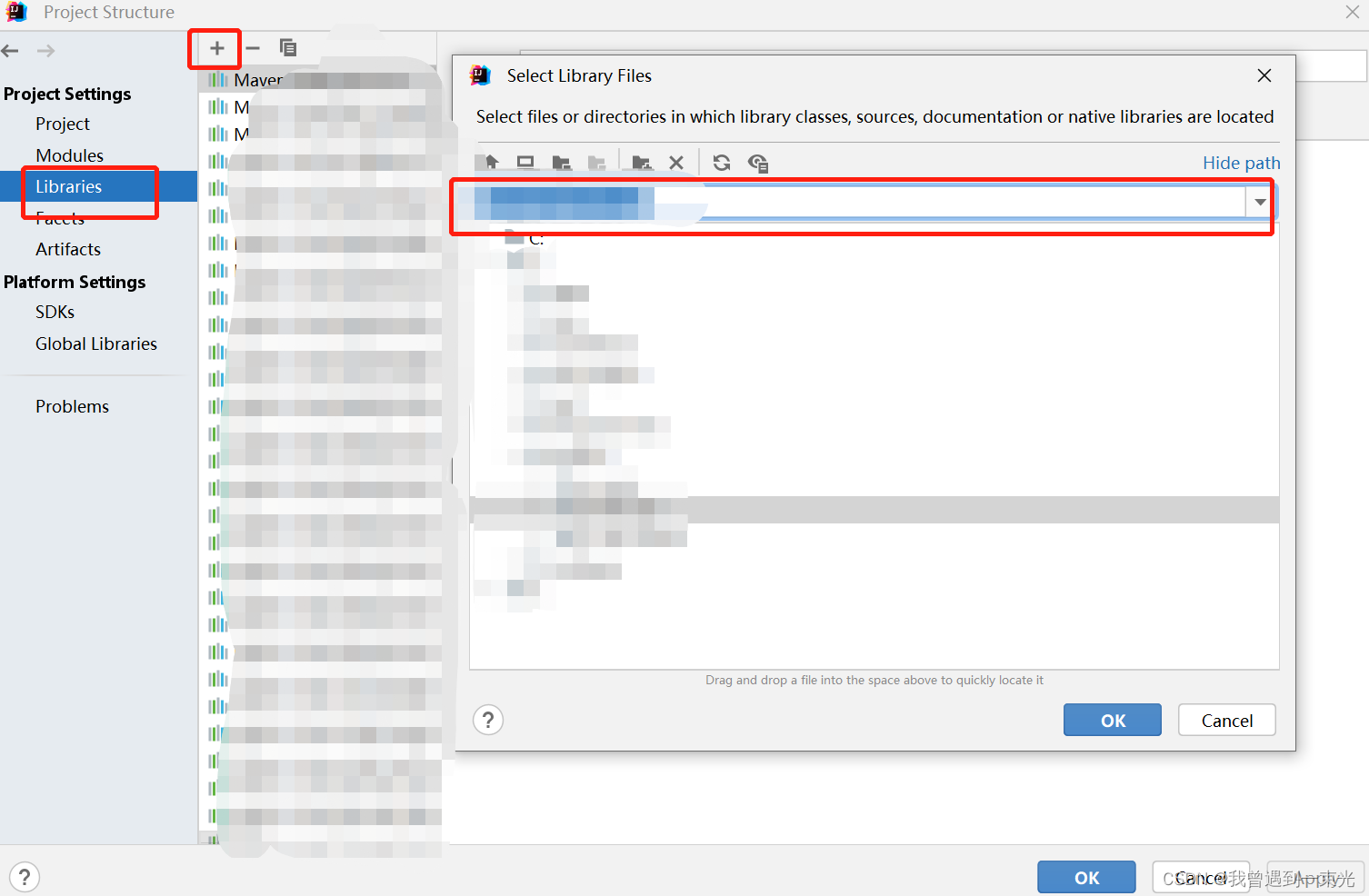Open Global Libraries settings
Image resolution: width=1369 pixels, height=896 pixels.
click(96, 343)
